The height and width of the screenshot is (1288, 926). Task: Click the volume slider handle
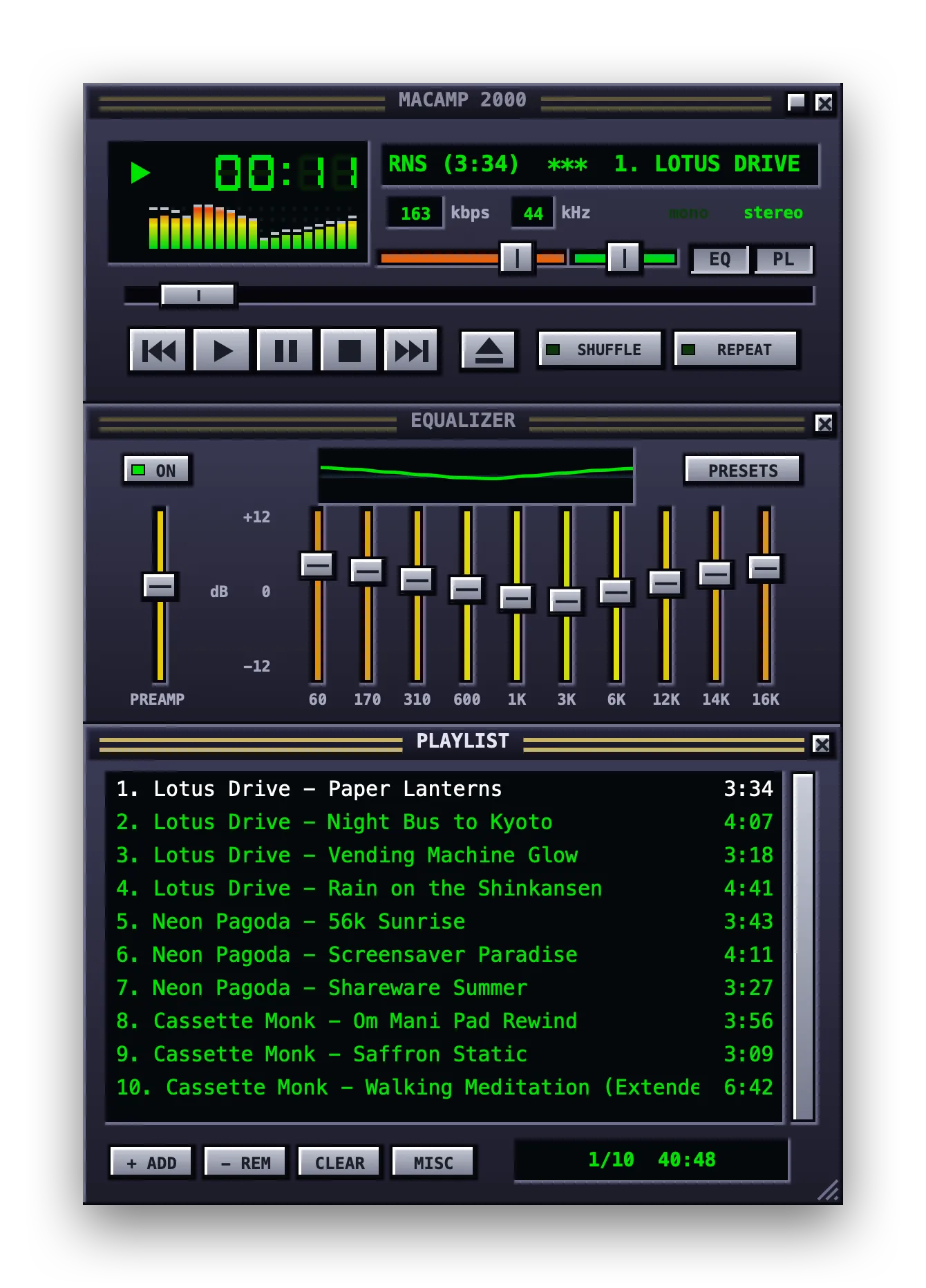pyautogui.click(x=516, y=258)
